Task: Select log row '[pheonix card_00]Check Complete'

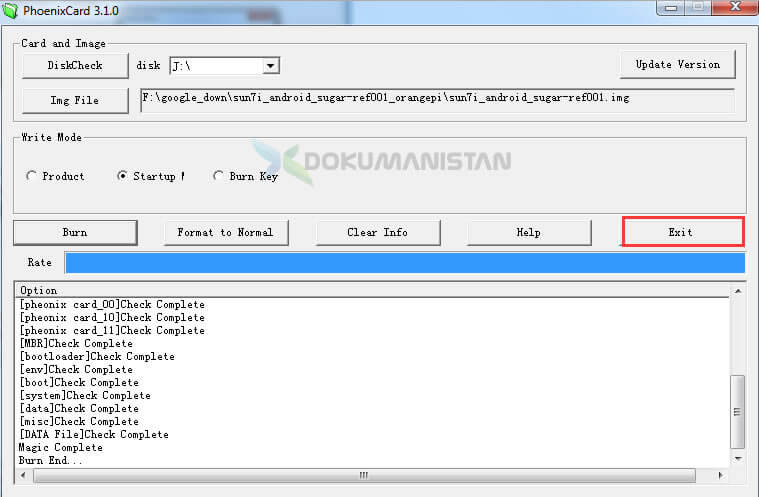Action: tap(112, 304)
